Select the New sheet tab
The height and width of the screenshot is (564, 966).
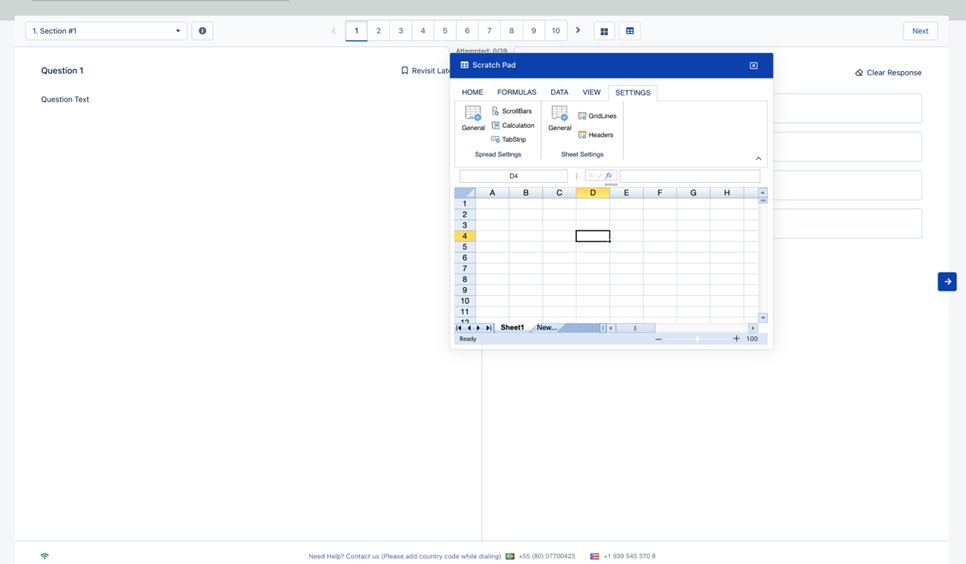point(546,328)
